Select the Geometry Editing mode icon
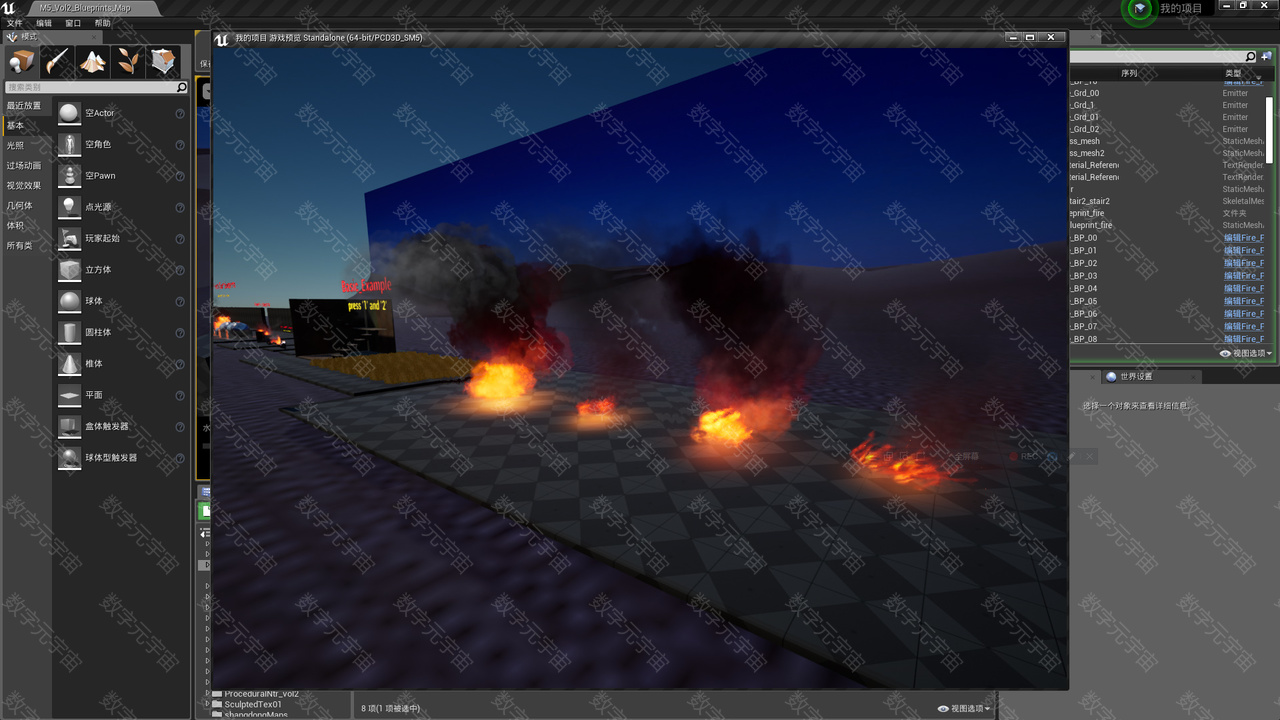The height and width of the screenshot is (720, 1280). point(163,62)
